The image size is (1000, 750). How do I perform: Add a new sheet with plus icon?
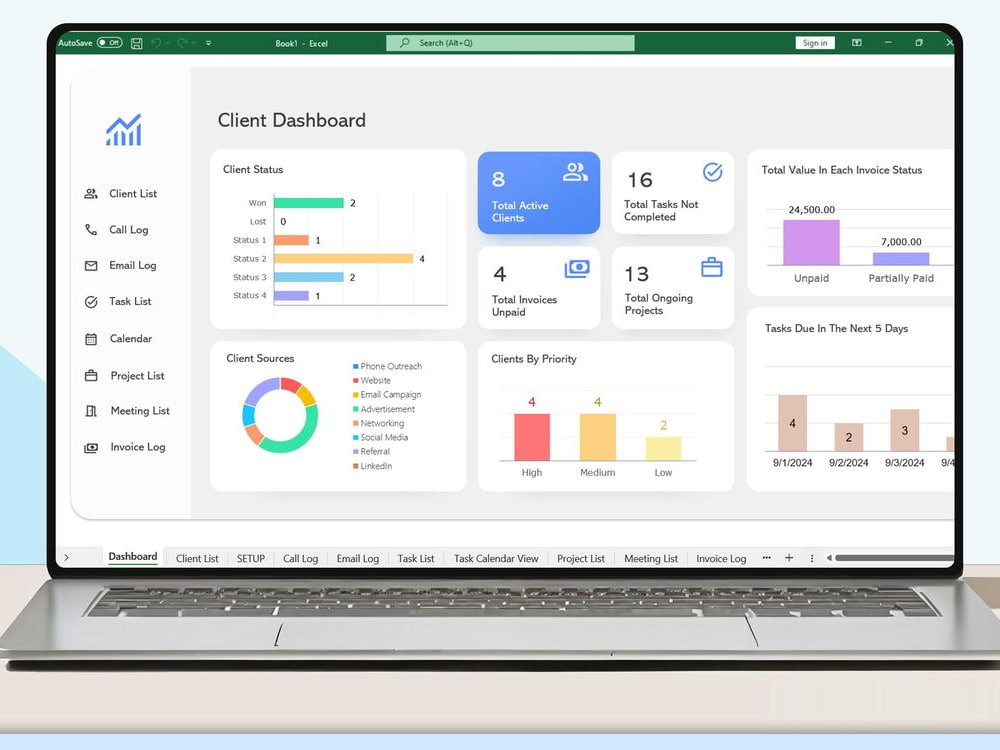789,557
